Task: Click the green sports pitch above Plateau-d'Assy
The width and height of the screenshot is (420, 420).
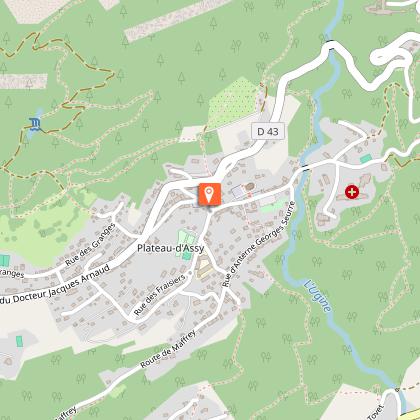Action: click(185, 244)
